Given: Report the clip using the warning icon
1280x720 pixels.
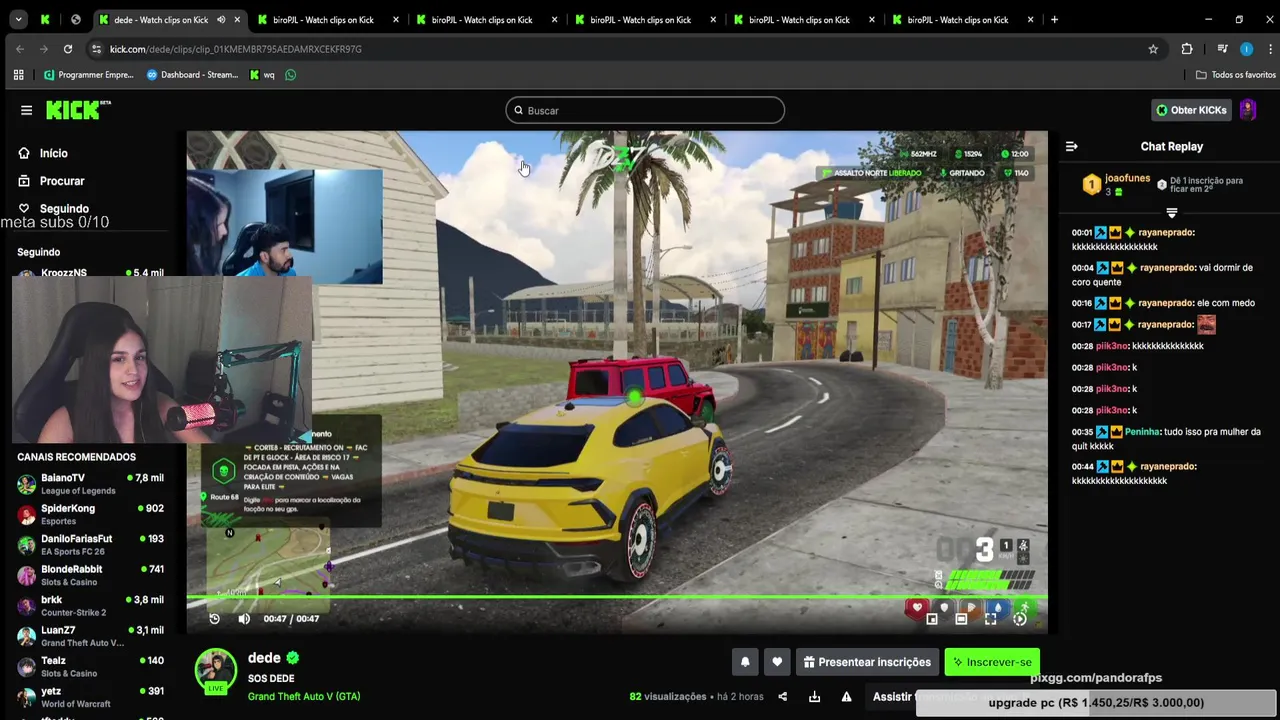Looking at the screenshot, I should [846, 697].
